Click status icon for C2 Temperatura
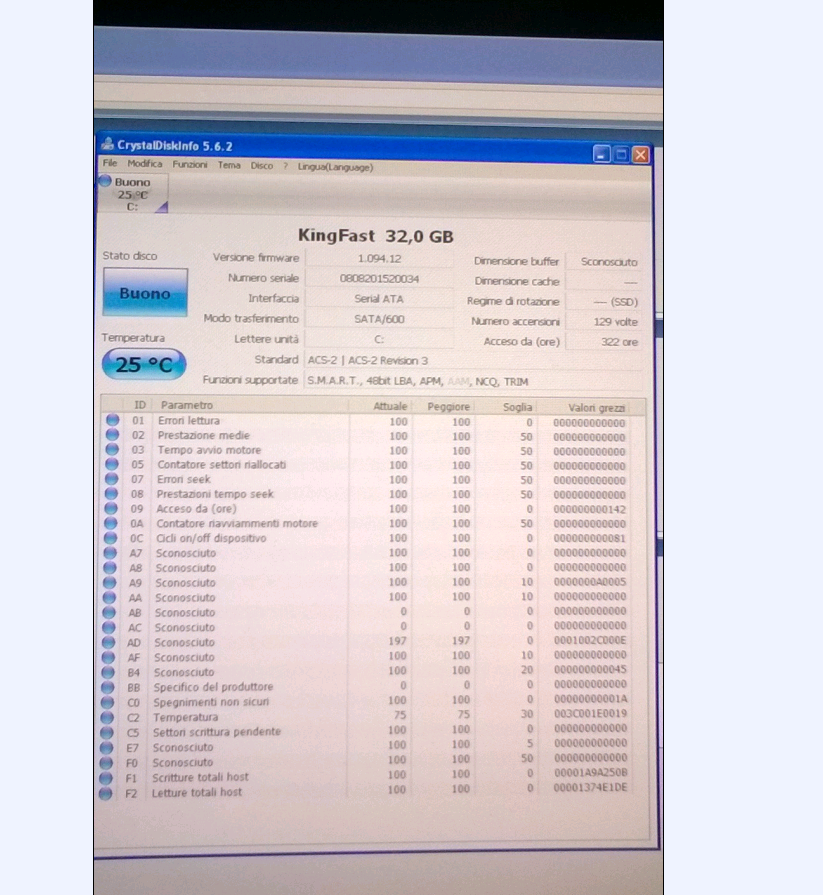 tap(107, 717)
